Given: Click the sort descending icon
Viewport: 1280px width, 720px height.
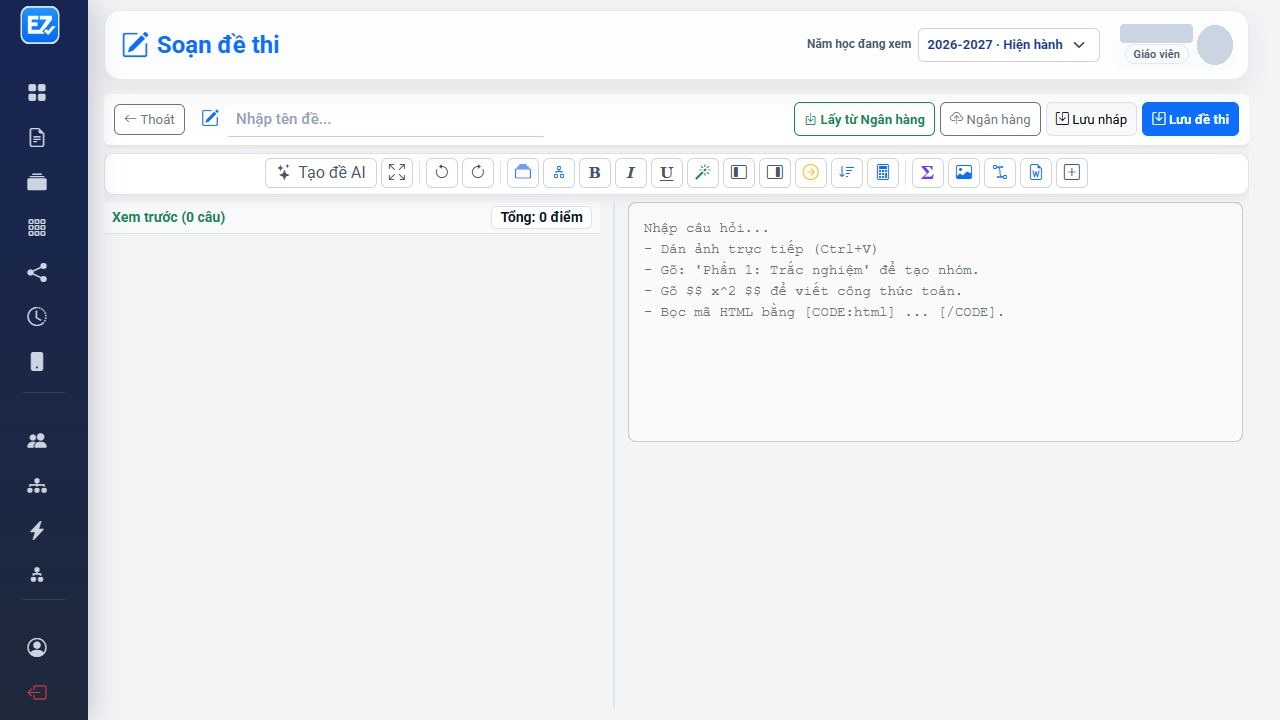Looking at the screenshot, I should click(847, 172).
